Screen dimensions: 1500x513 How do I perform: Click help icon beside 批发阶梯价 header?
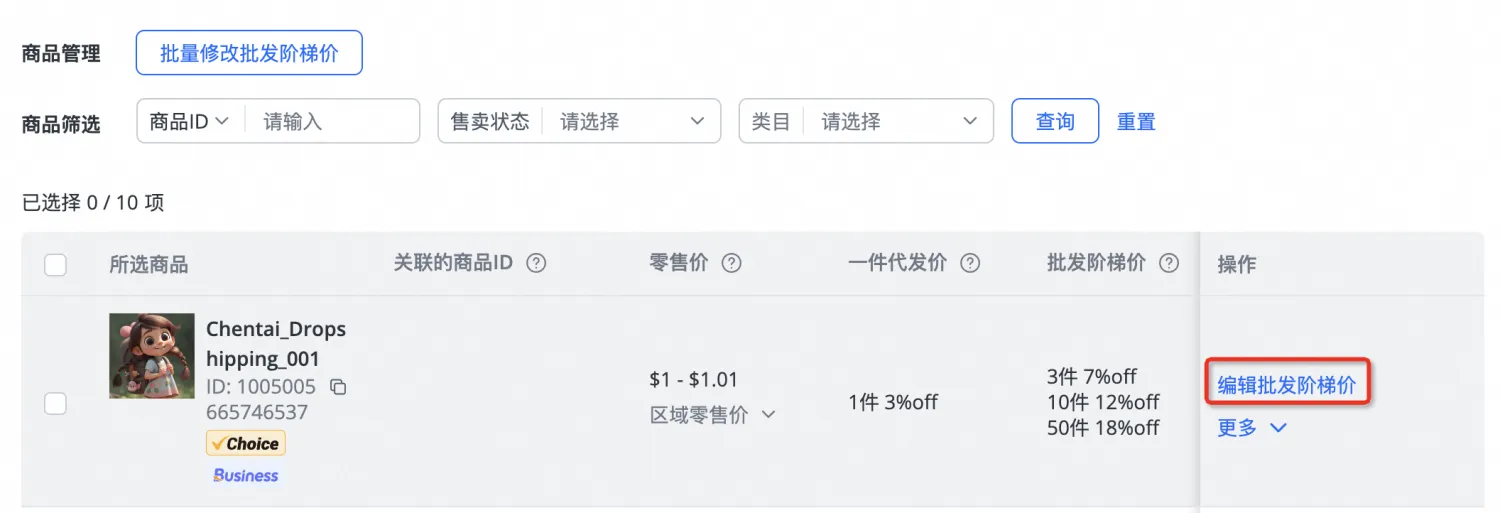coord(1168,263)
